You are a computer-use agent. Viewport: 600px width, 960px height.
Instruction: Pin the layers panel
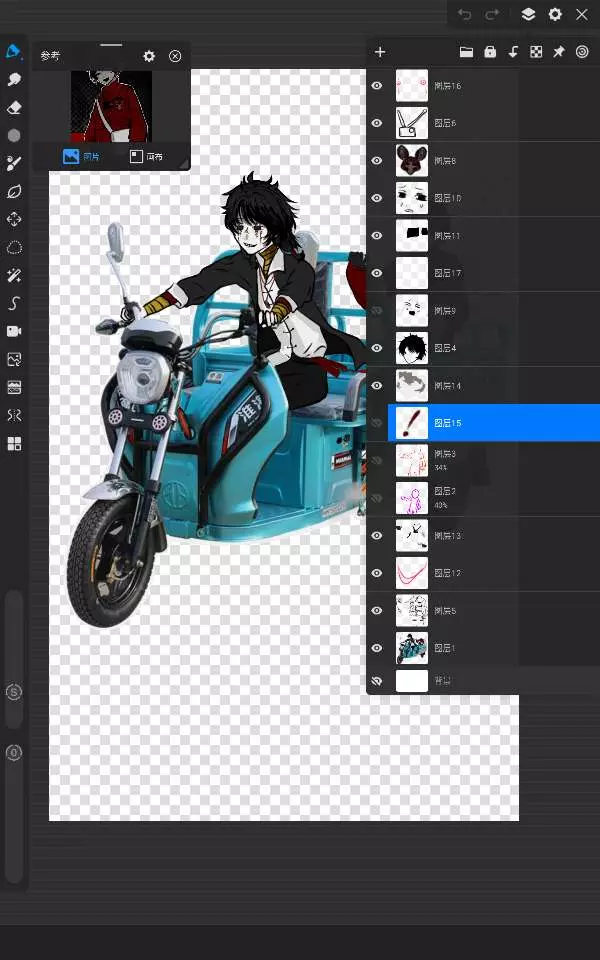[x=559, y=52]
